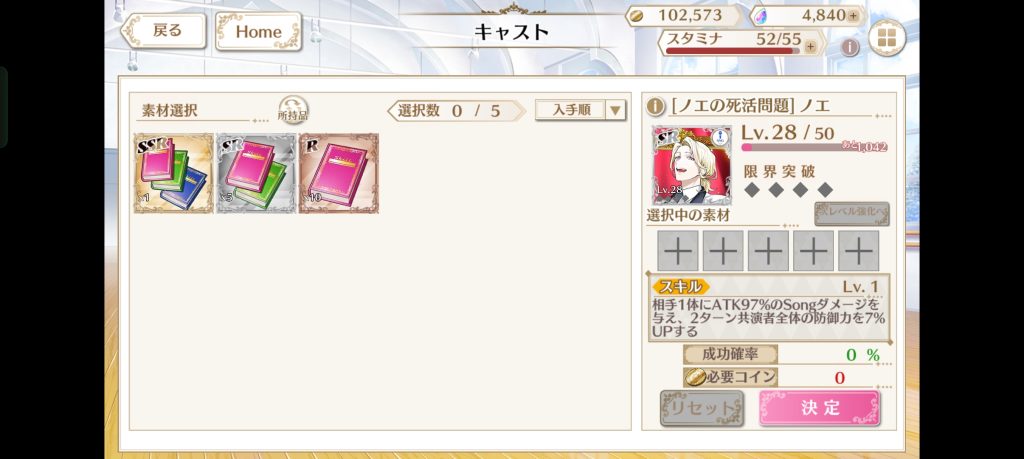Open card info icon beside ノエの死活問題
This screenshot has width=1024, height=459.
coord(655,106)
